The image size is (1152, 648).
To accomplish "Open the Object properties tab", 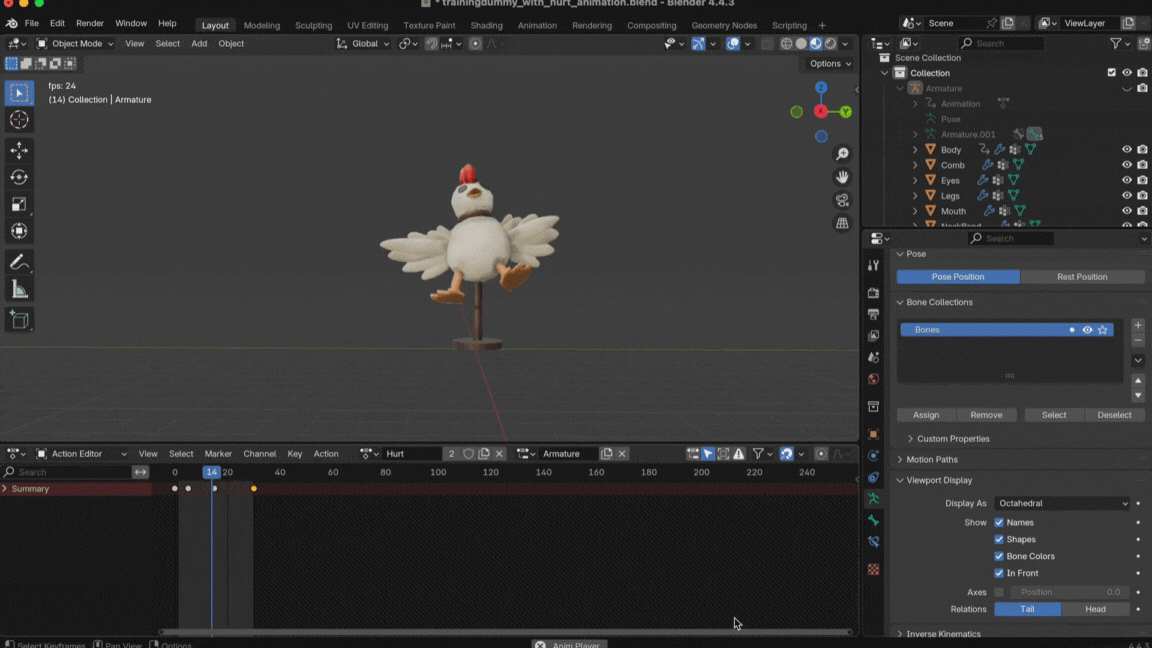I will pyautogui.click(x=874, y=434).
